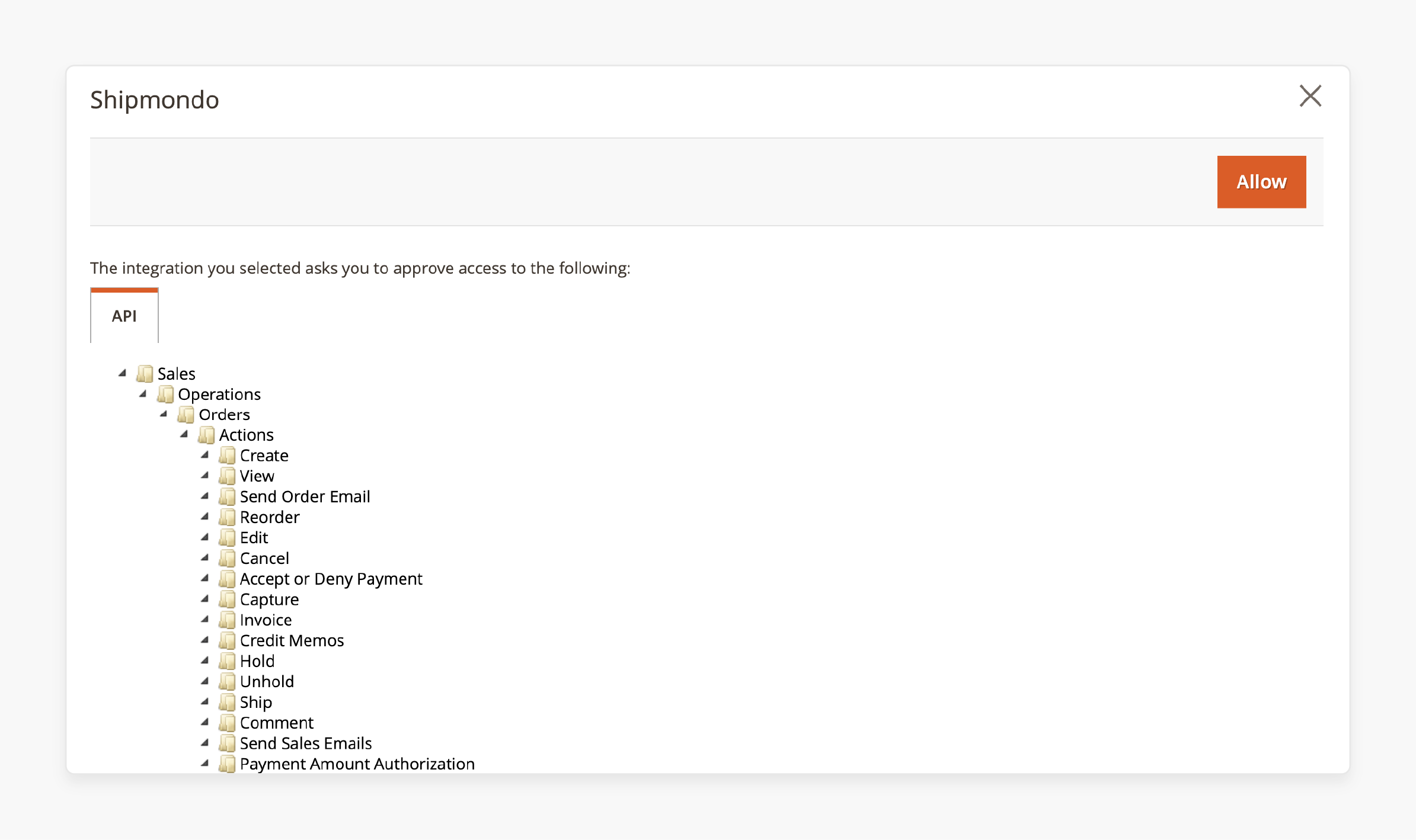Select the Capture permission label
The image size is (1416, 840).
(270, 599)
